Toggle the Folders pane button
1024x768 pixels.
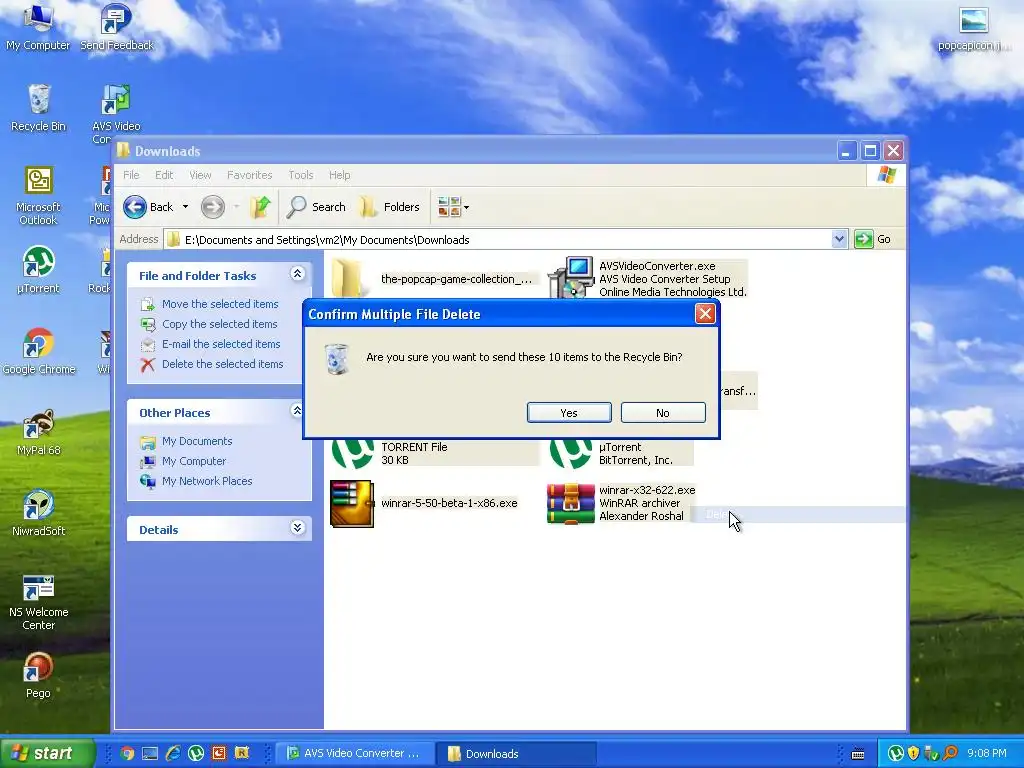389,207
